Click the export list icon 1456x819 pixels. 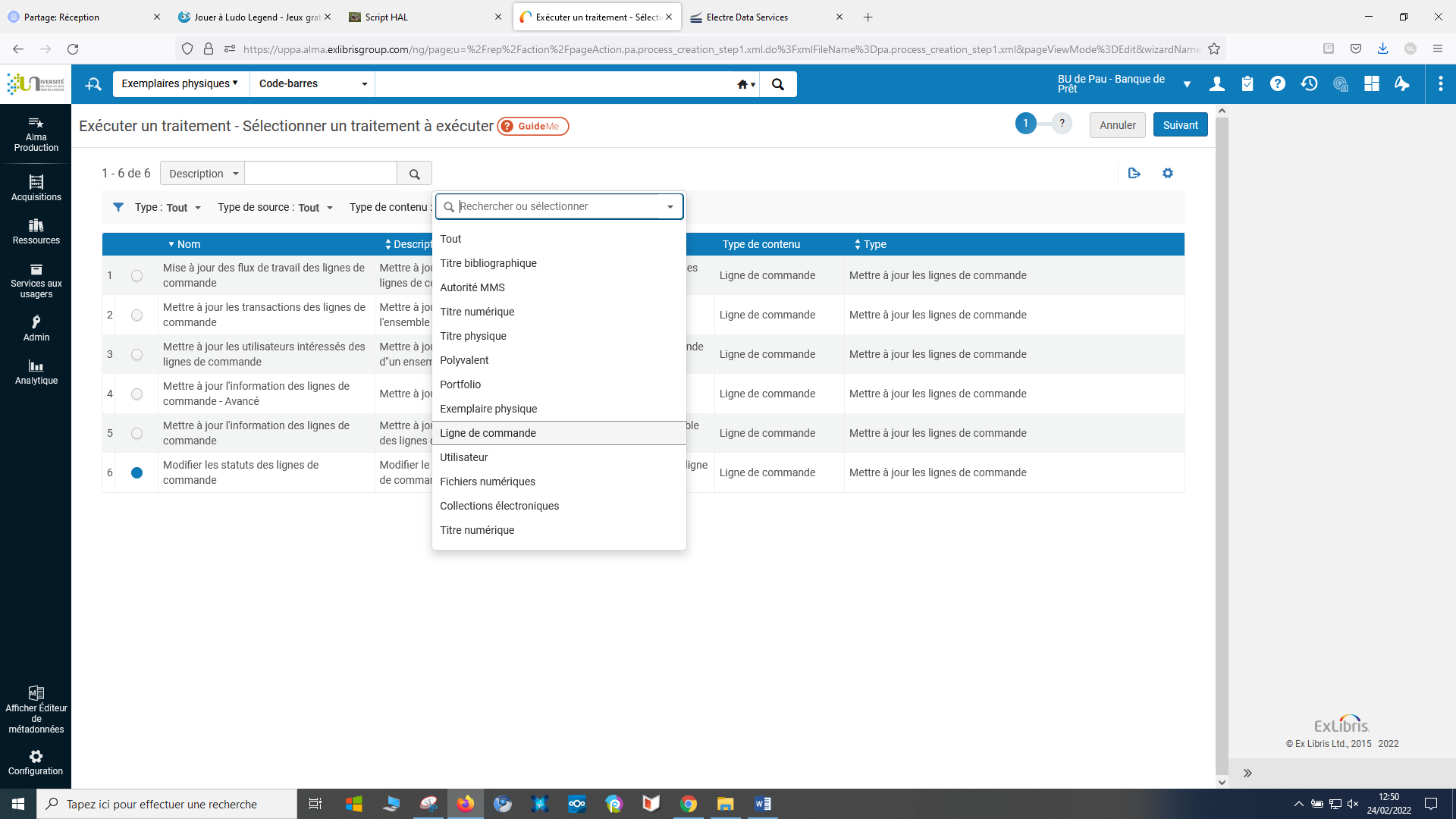pyautogui.click(x=1134, y=174)
